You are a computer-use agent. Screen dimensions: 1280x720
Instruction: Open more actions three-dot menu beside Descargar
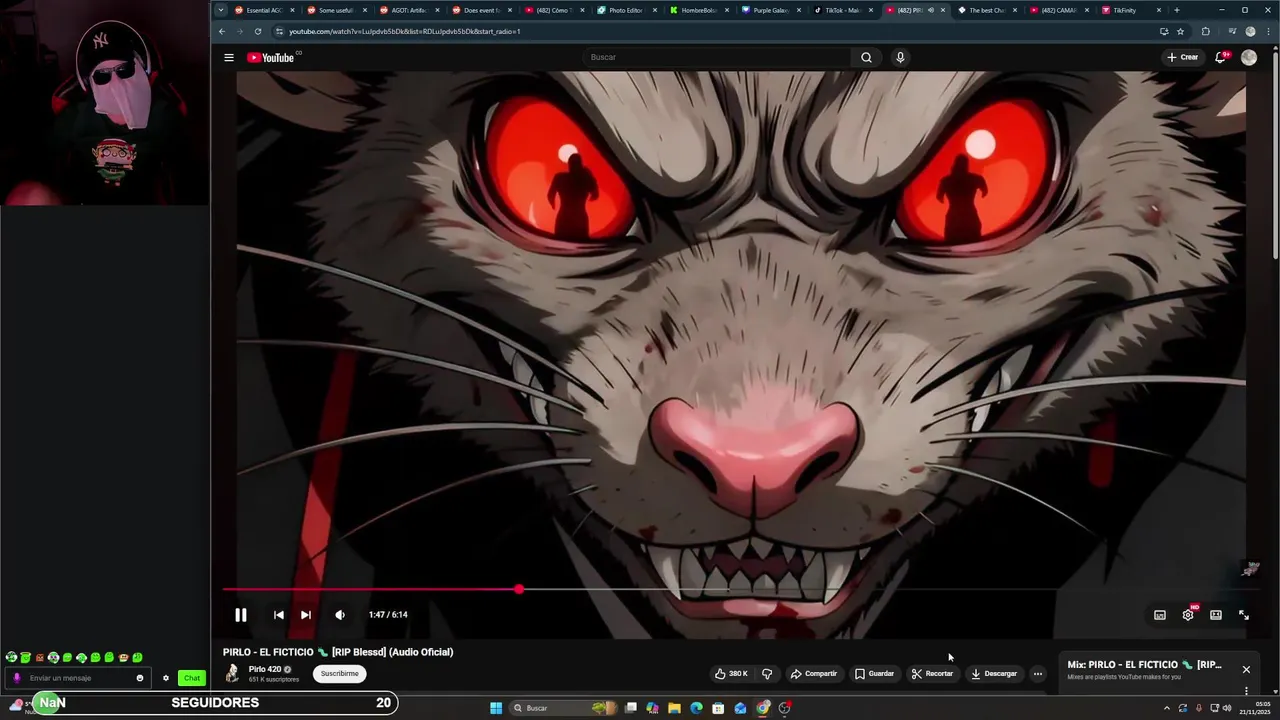point(1038,674)
